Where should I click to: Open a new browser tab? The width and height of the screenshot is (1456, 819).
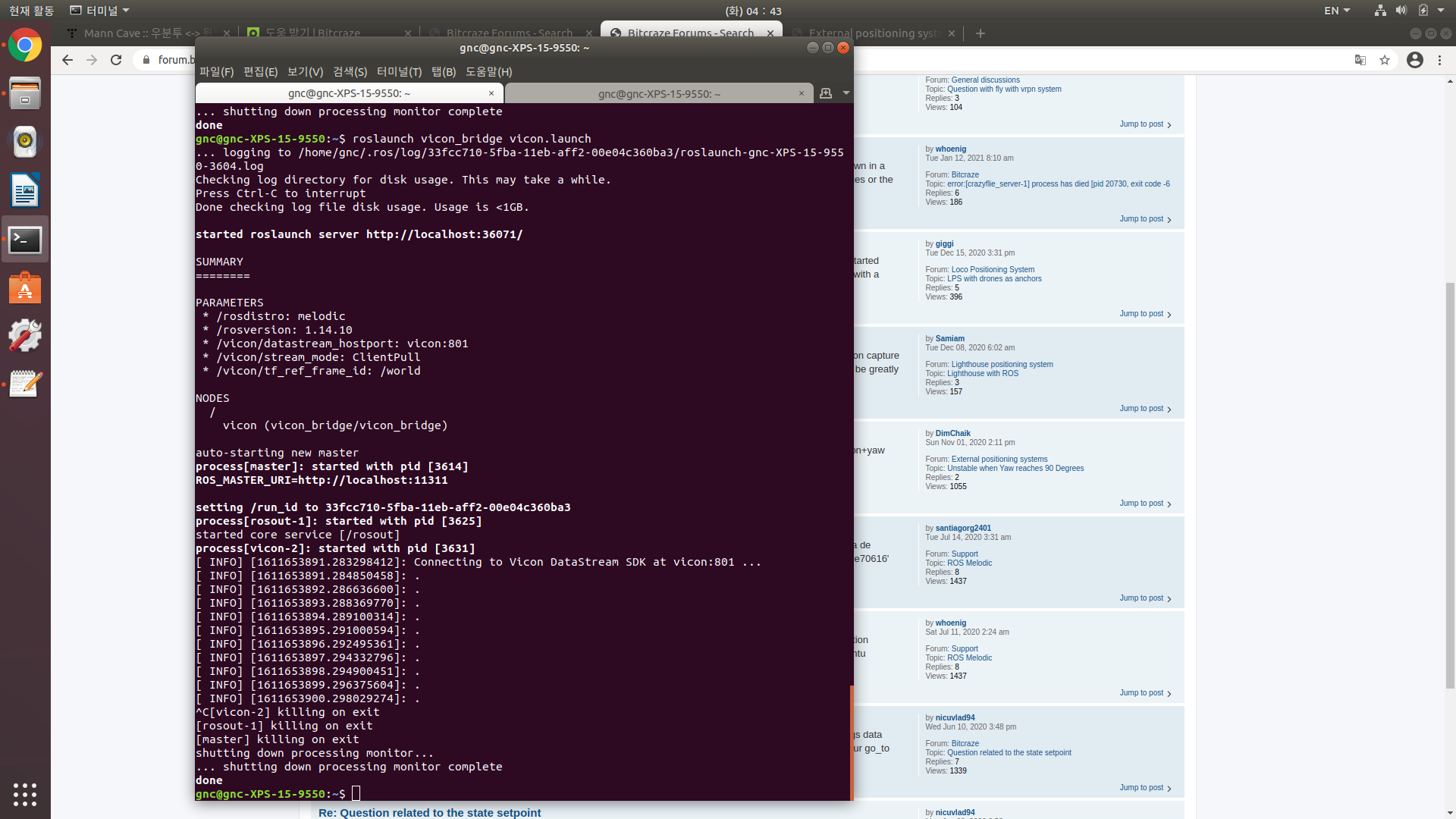(x=981, y=33)
